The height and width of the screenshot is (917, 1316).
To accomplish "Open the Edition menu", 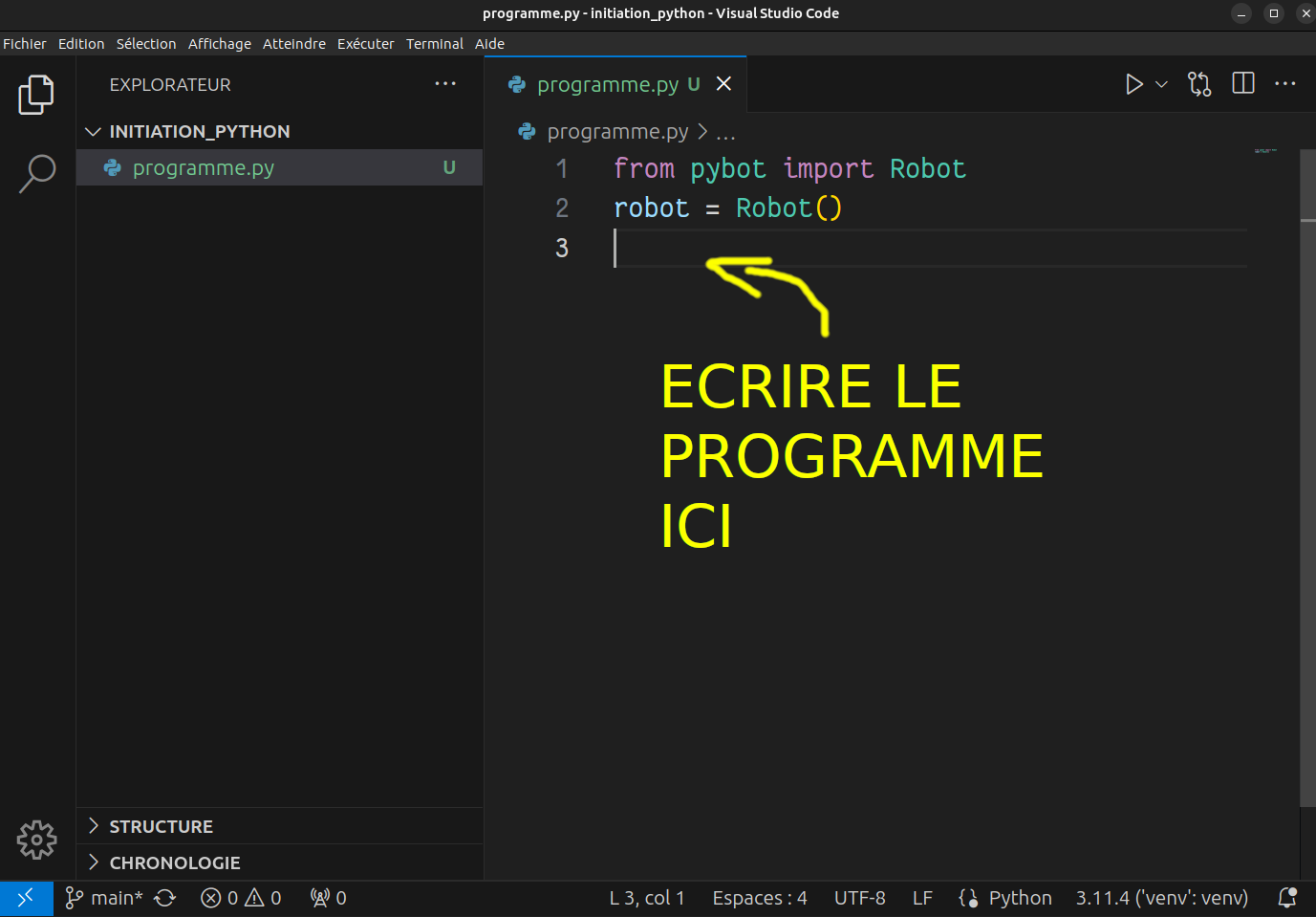I will [81, 44].
